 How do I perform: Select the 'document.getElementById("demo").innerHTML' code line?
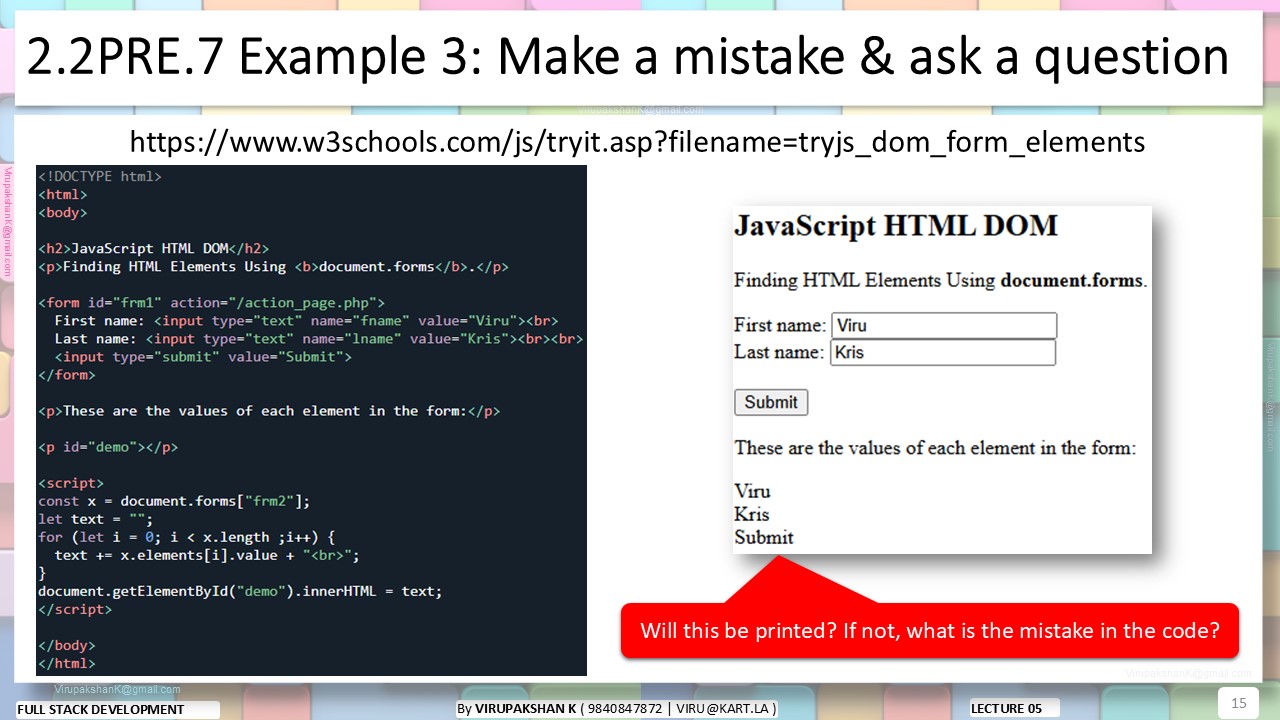[x=240, y=591]
